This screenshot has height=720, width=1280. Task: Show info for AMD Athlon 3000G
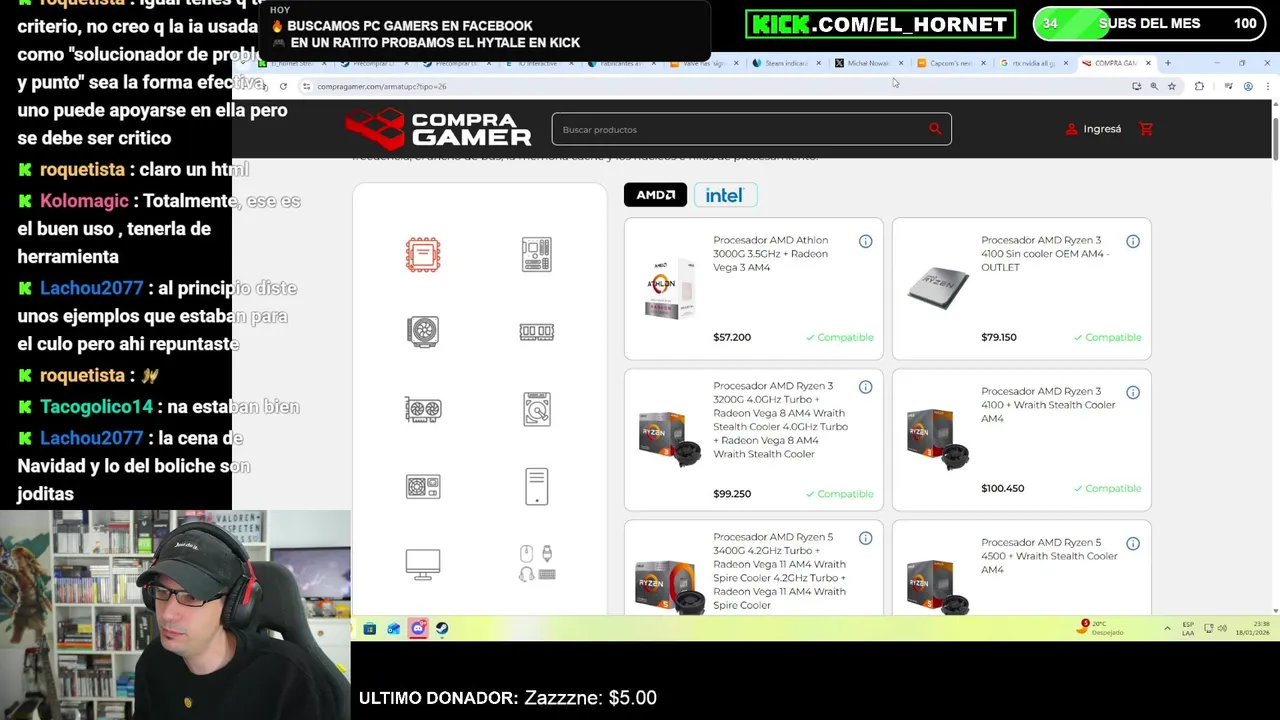pyautogui.click(x=865, y=241)
